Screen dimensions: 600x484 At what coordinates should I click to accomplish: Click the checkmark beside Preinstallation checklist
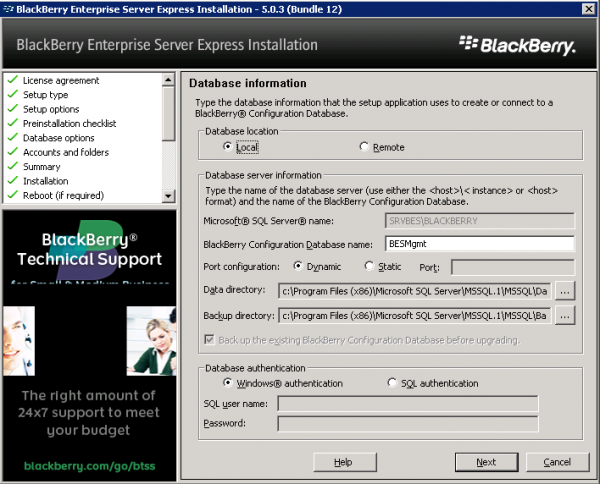13,122
